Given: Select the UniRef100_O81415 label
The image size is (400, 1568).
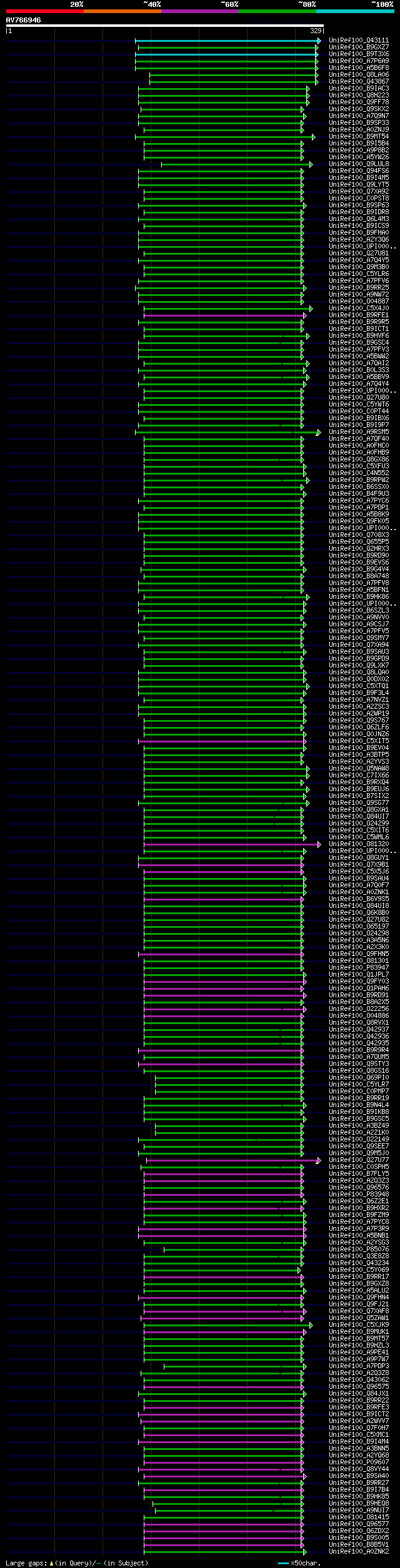Looking at the screenshot, I should [359, 1517].
